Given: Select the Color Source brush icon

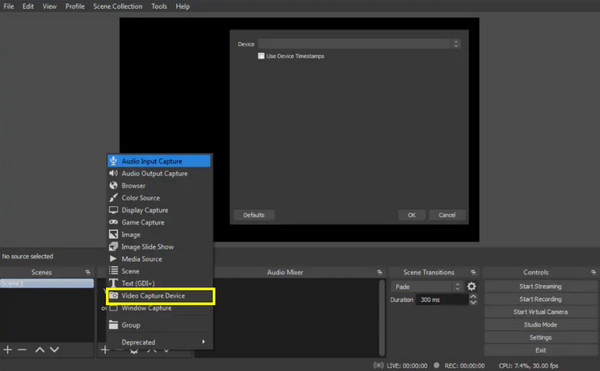Looking at the screenshot, I should click(113, 198).
